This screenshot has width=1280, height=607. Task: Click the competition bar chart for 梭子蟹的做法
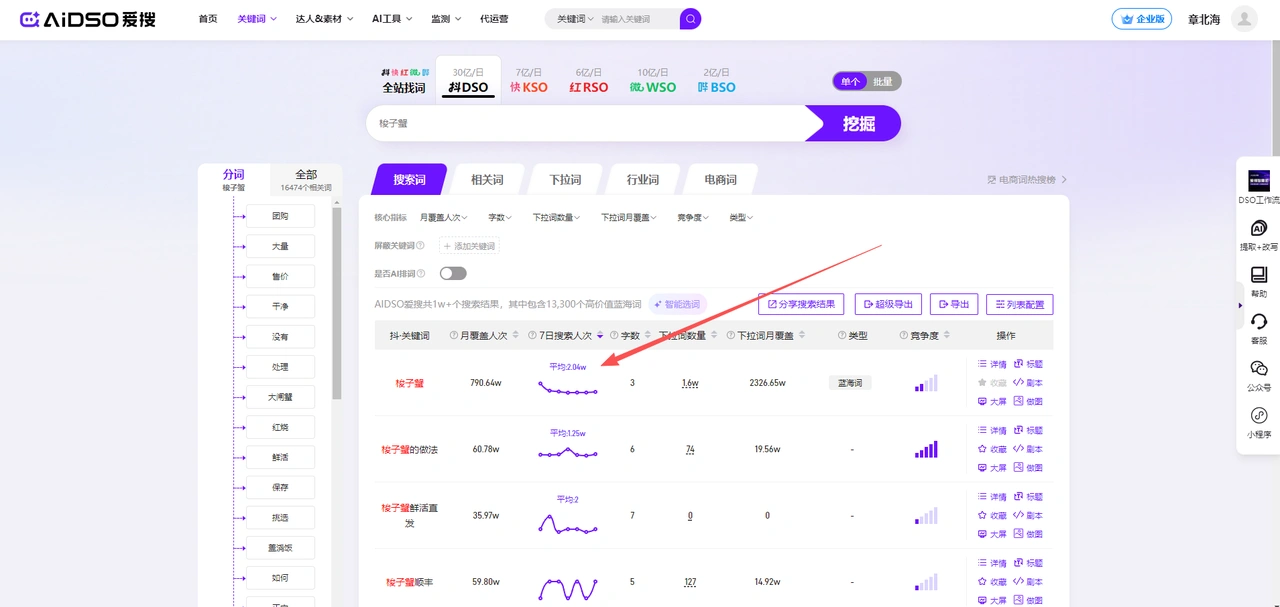tap(925, 448)
